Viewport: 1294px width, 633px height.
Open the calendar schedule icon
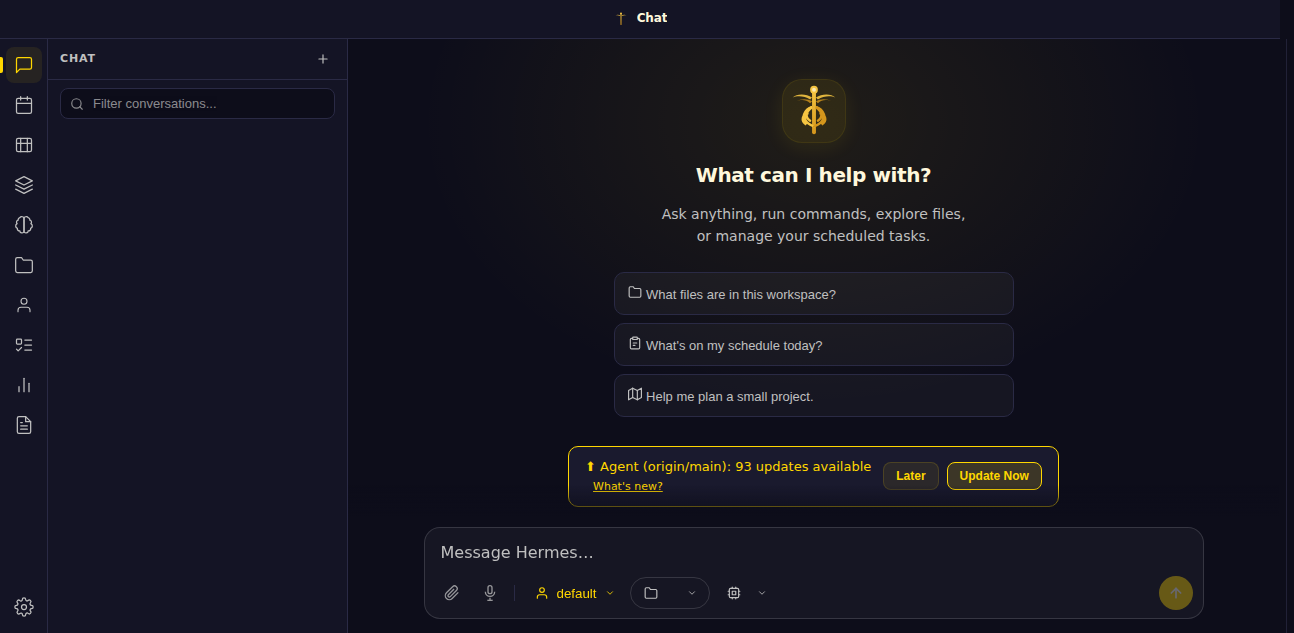click(24, 105)
